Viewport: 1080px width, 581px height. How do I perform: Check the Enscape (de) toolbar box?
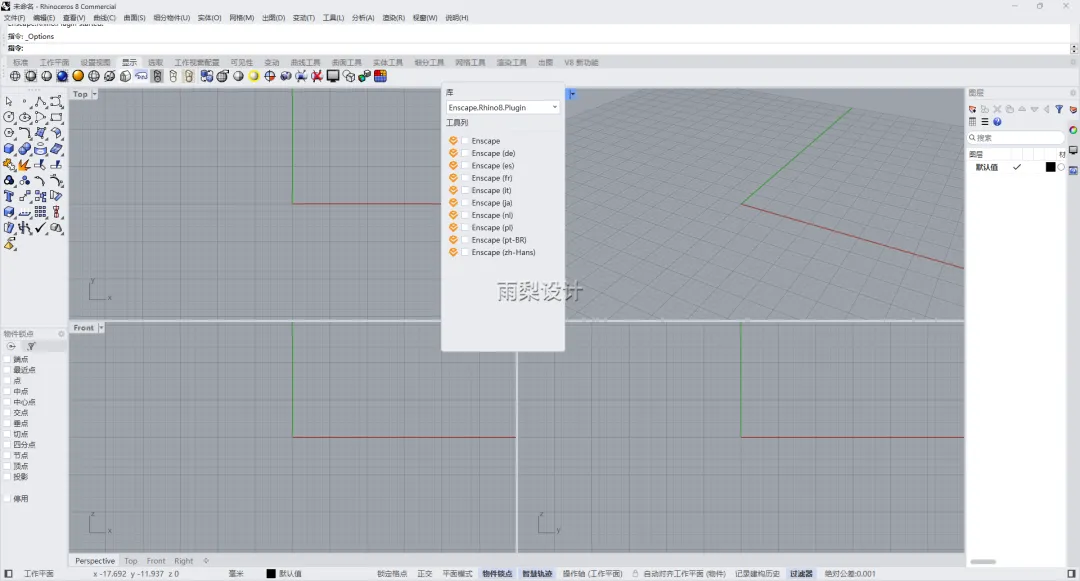pyautogui.click(x=465, y=153)
